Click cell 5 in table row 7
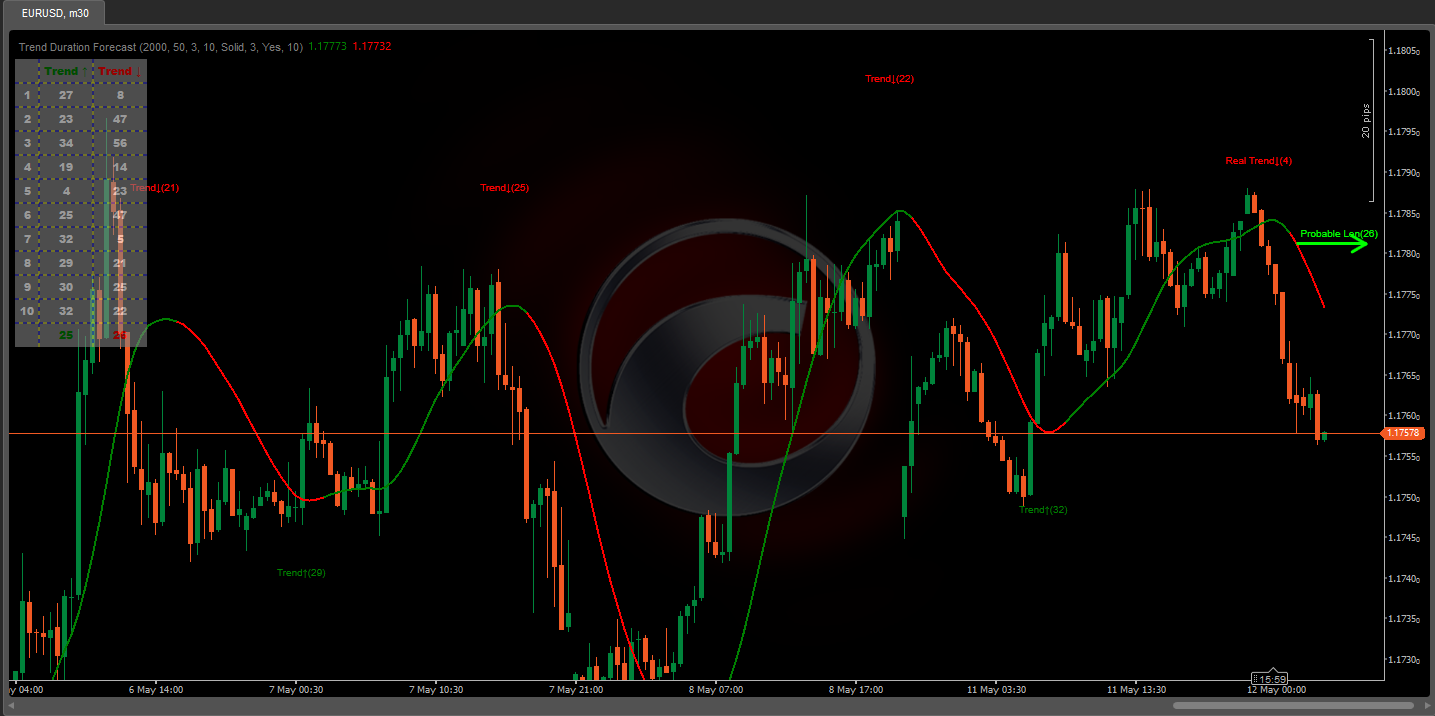Screen dimensions: 1435x716 (120, 239)
